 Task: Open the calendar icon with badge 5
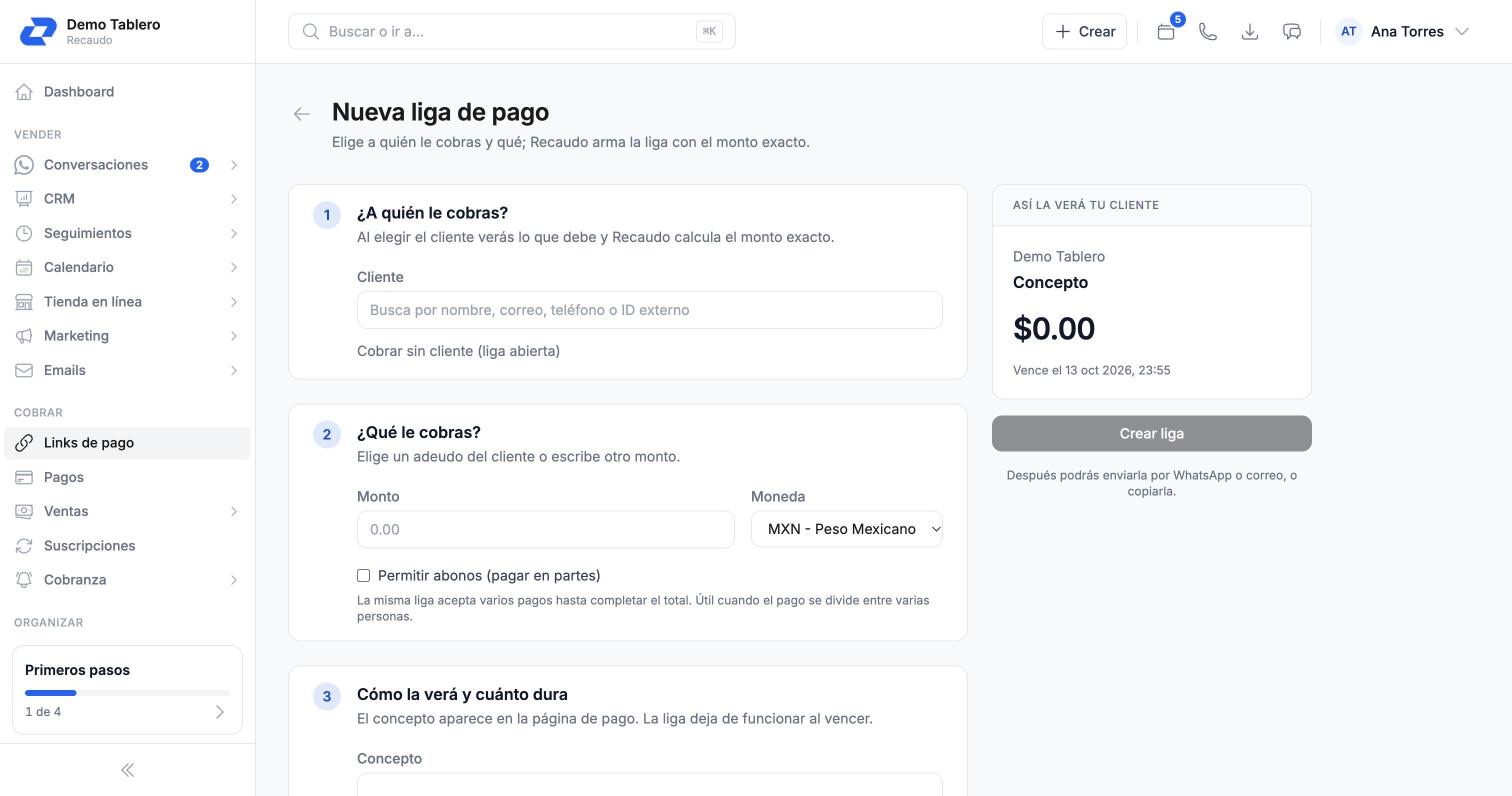(x=1166, y=31)
